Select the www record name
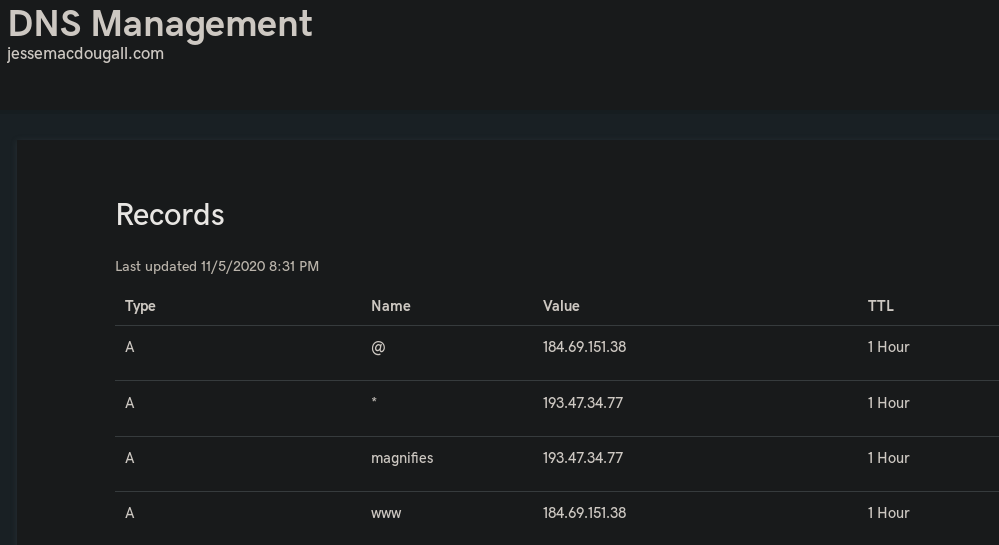This screenshot has height=545, width=999. pyautogui.click(x=386, y=514)
